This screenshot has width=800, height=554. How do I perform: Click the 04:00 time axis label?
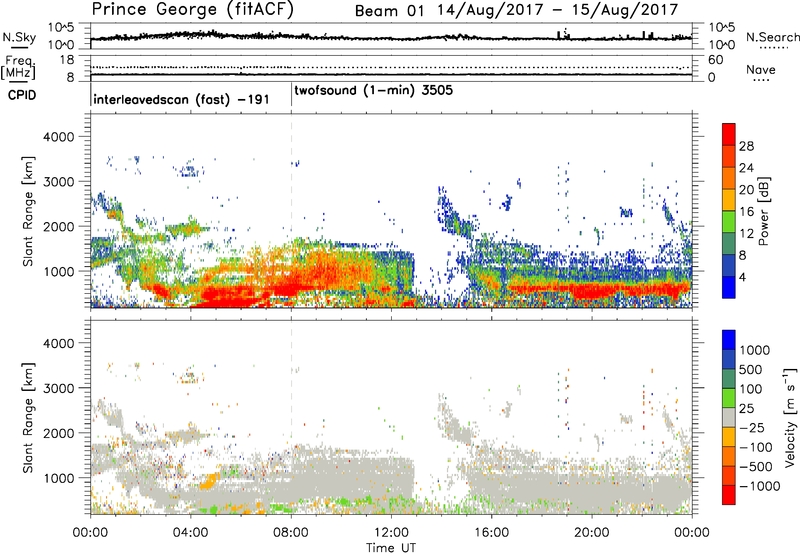click(x=190, y=533)
